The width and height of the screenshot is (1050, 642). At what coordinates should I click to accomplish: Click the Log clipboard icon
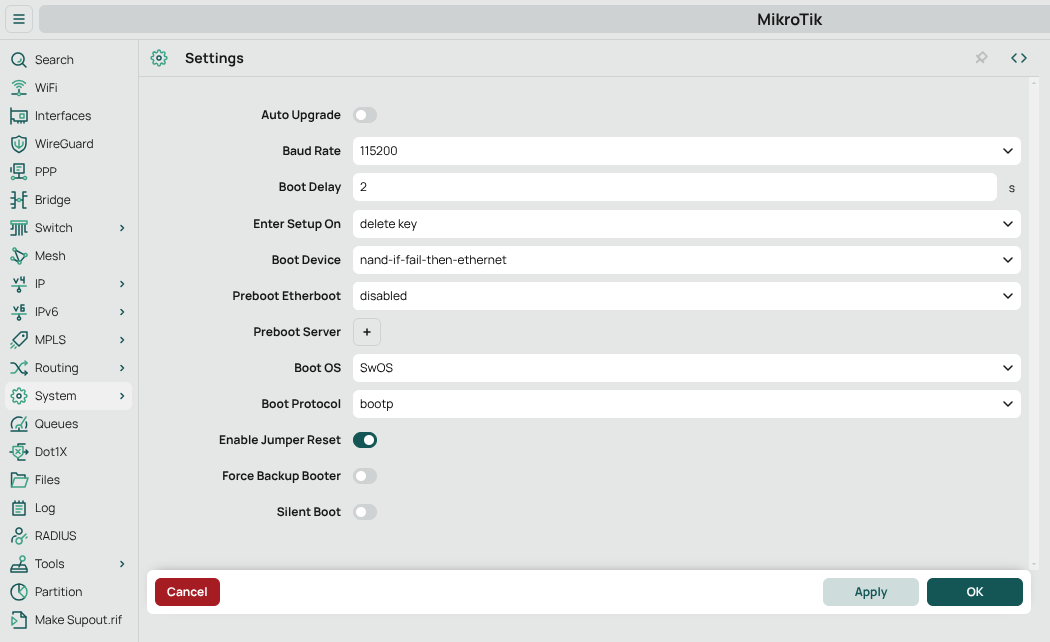click(19, 508)
